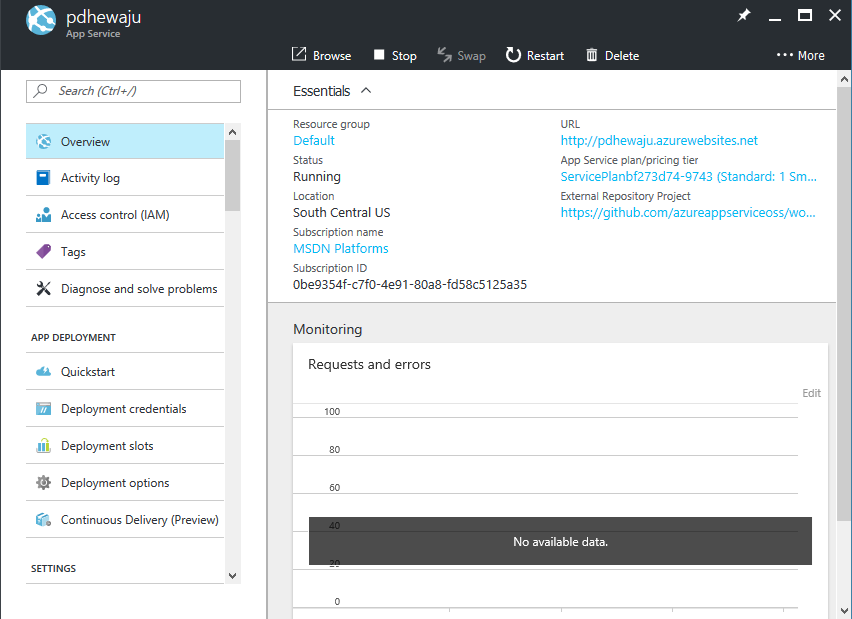Pin the blade with pushpin icon

pos(743,15)
